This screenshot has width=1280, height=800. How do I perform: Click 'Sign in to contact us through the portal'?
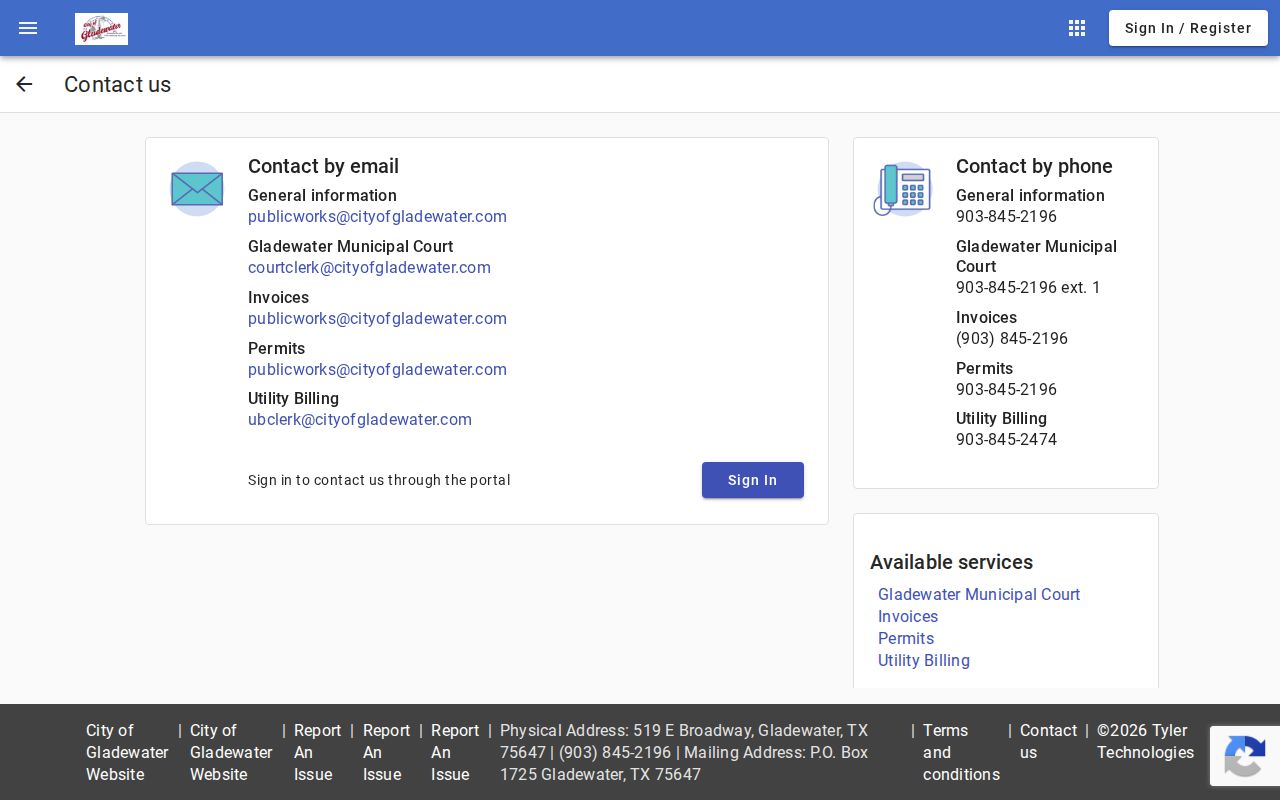(x=379, y=480)
